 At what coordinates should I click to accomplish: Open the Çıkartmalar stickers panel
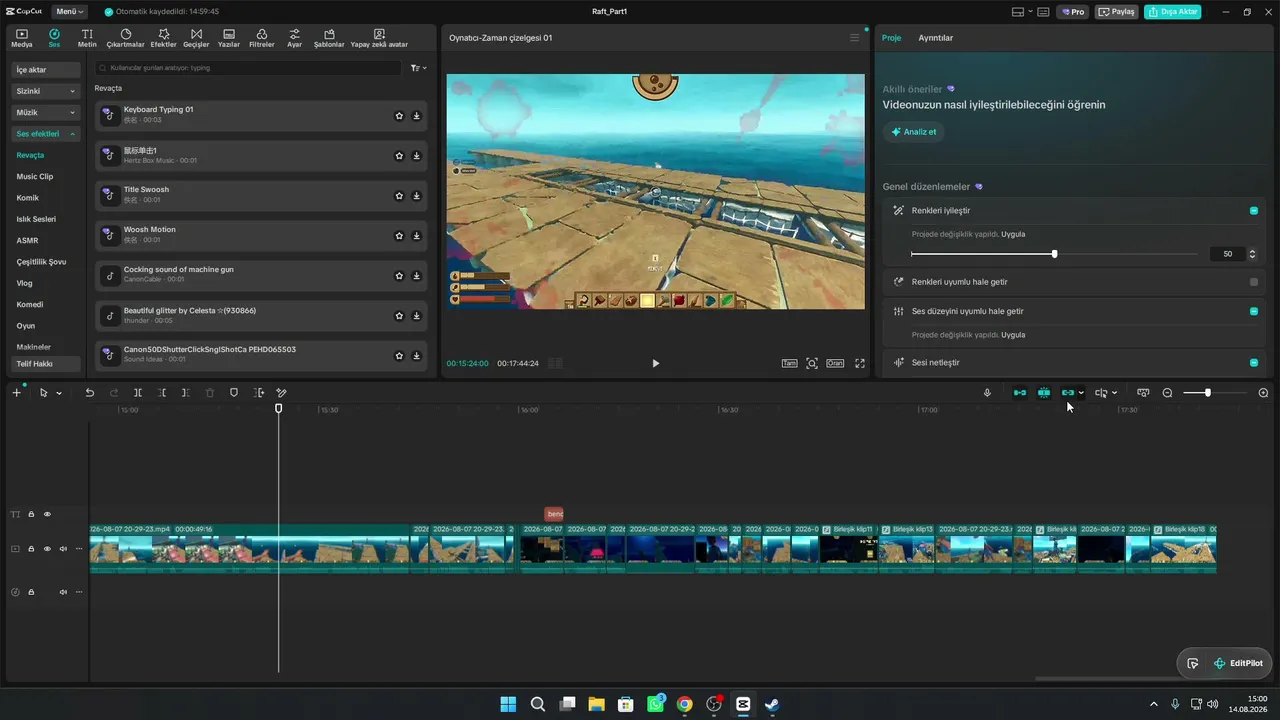(125, 38)
